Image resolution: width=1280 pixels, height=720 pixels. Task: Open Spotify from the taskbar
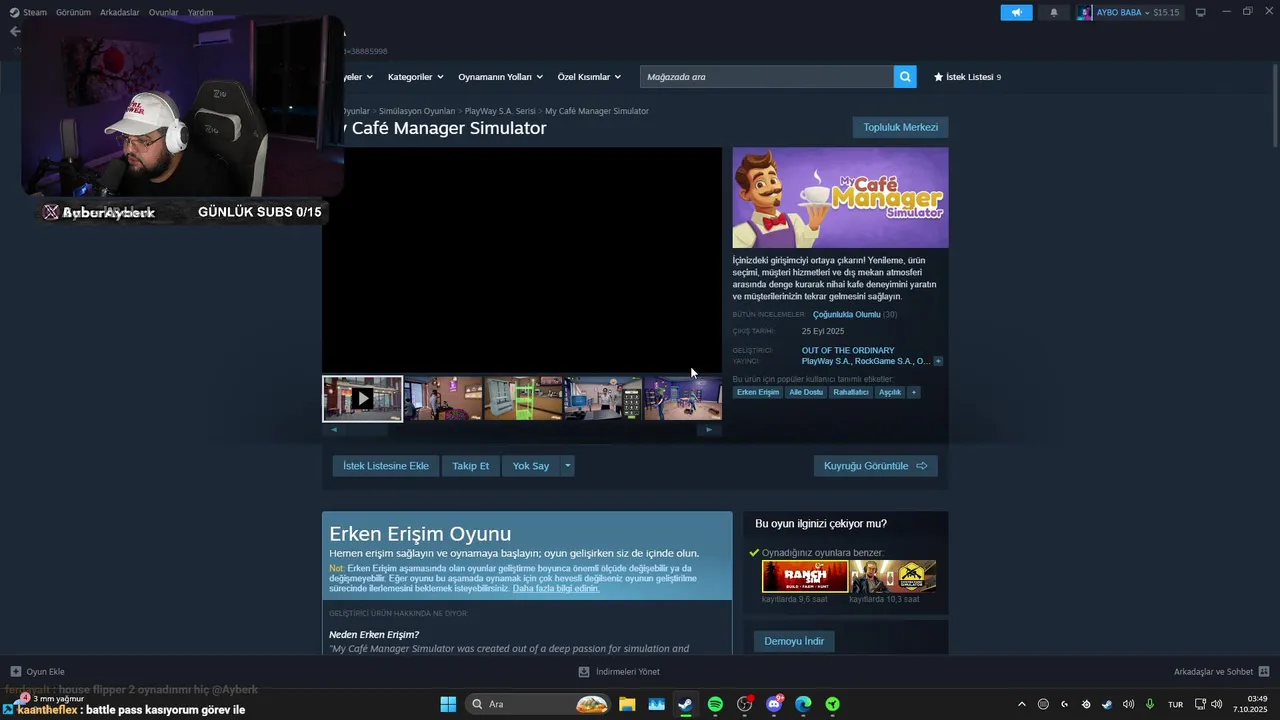coord(715,704)
